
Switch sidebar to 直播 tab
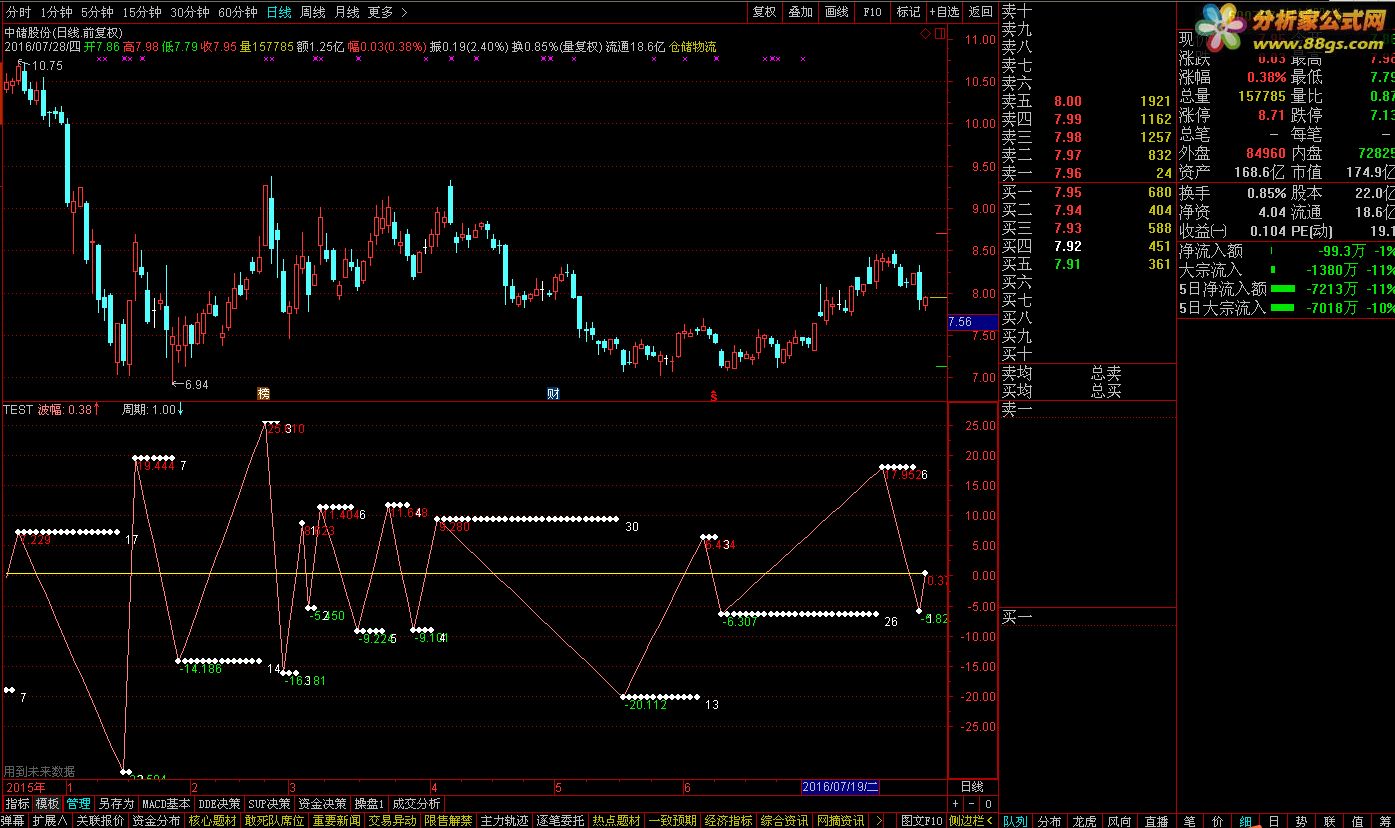[x=1156, y=820]
